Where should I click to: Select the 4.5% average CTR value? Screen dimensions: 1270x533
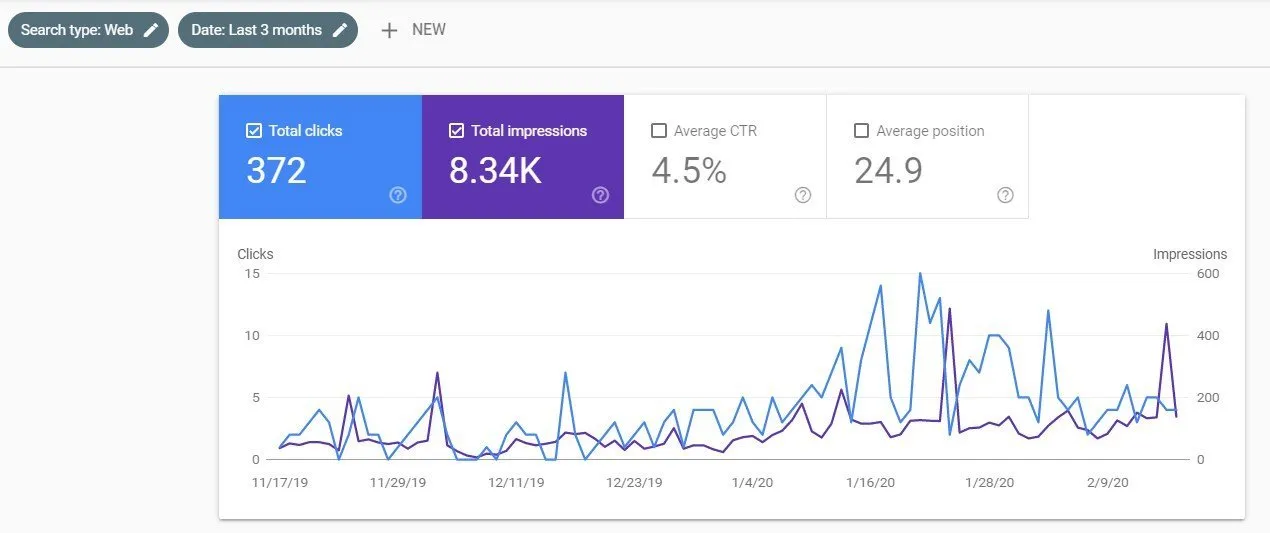689,171
